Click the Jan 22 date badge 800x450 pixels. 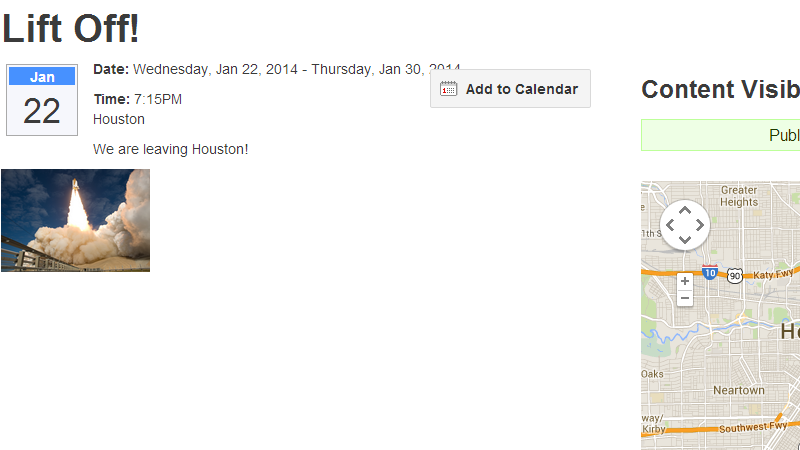(x=41, y=100)
